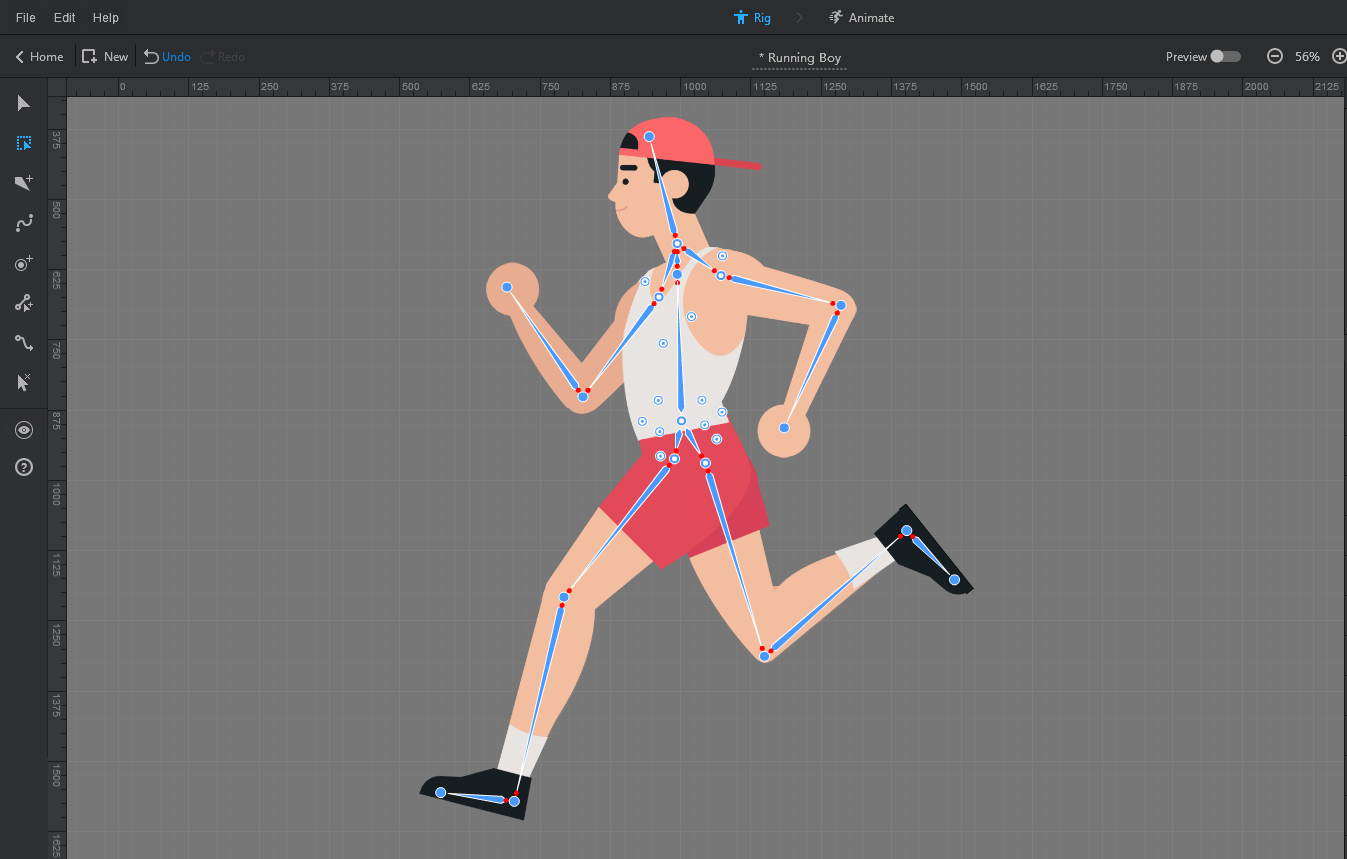Viewport: 1347px width, 859px height.
Task: Zoom out using the minus control
Action: pyautogui.click(x=1274, y=56)
